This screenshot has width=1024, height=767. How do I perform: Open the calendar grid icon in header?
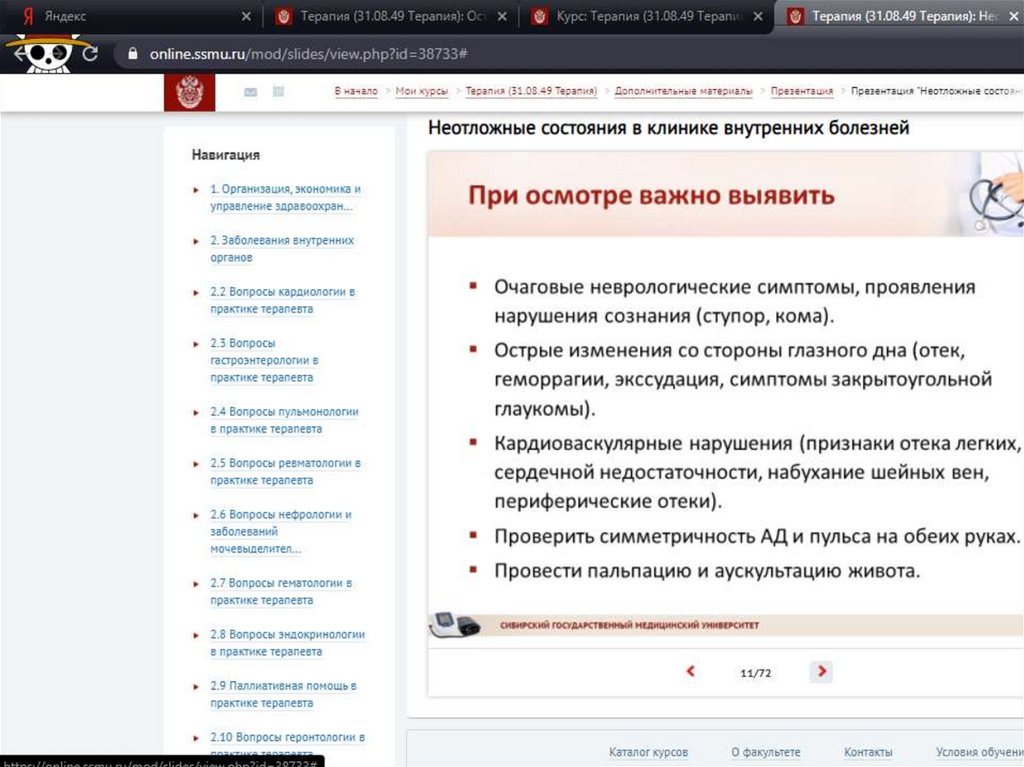[278, 91]
